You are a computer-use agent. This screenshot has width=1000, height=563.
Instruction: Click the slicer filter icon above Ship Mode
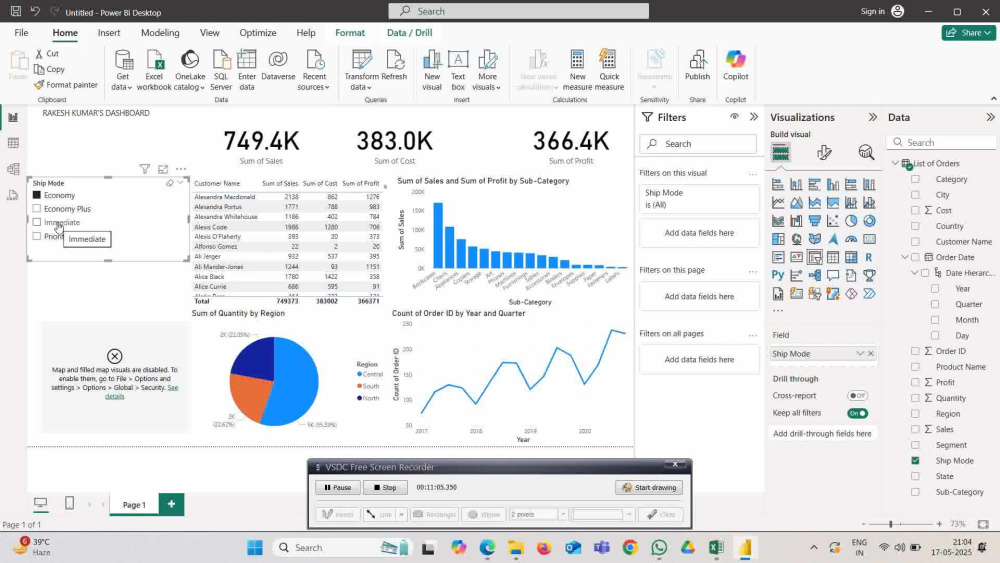[145, 169]
